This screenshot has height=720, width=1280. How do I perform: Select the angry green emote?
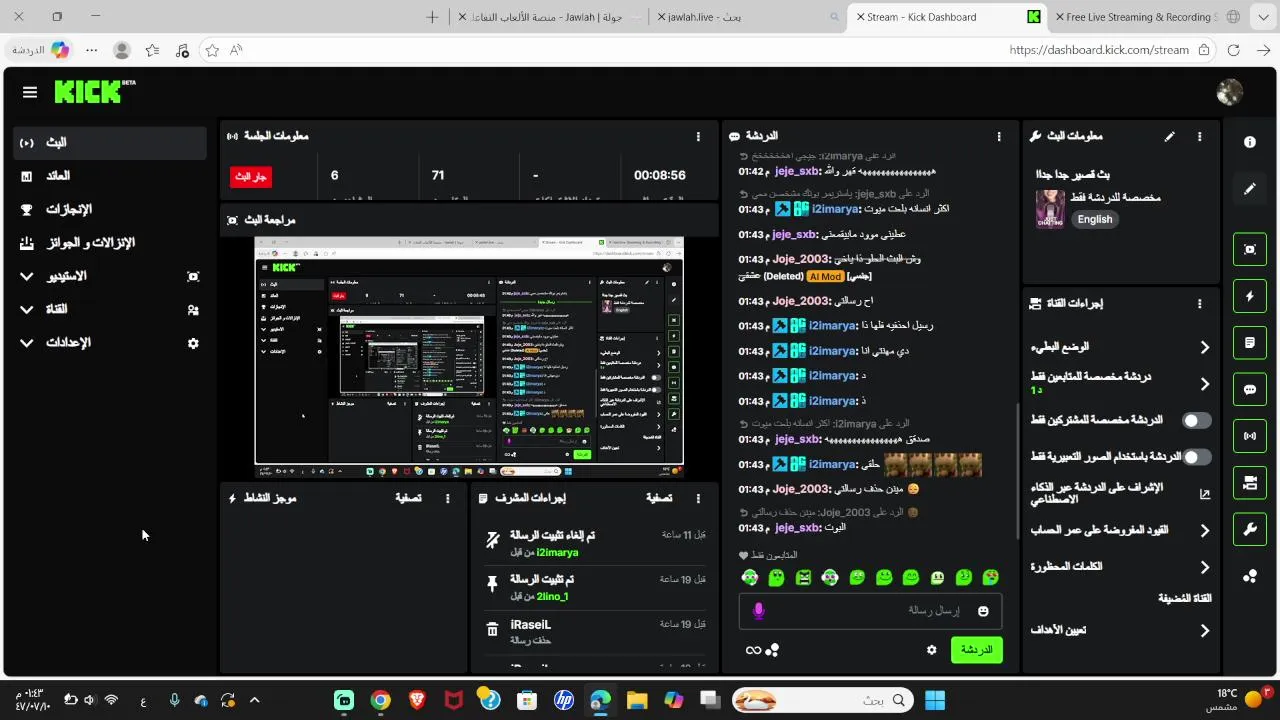(803, 577)
